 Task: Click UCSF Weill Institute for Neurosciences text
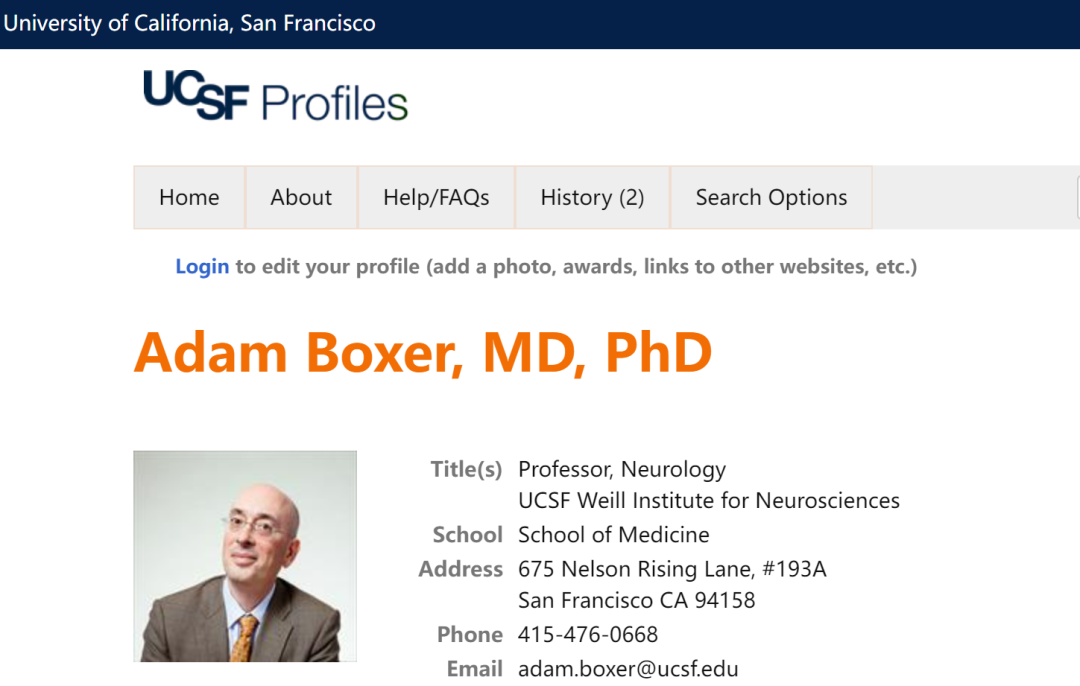709,501
